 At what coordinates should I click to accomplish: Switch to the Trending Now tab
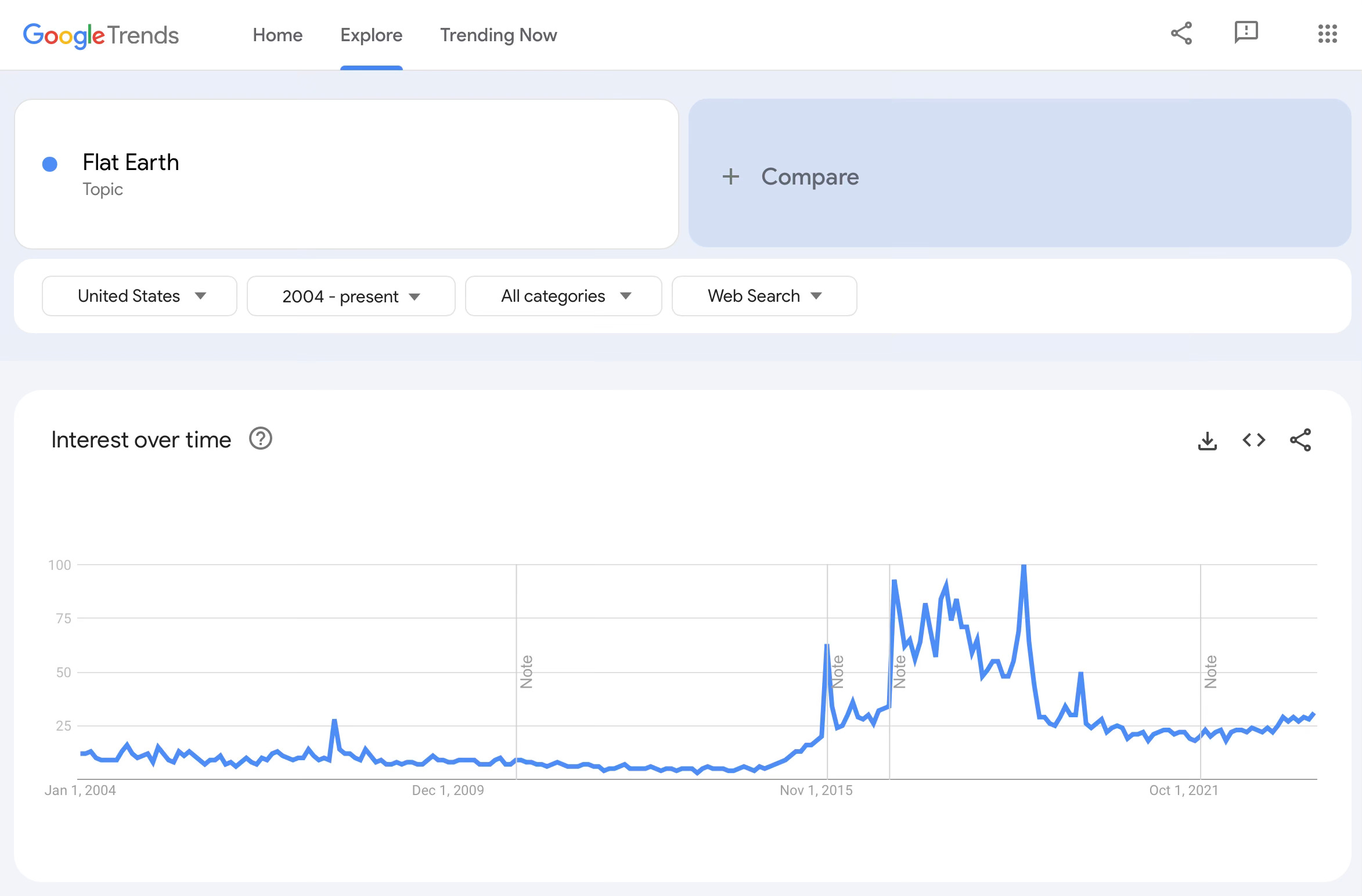(x=498, y=35)
